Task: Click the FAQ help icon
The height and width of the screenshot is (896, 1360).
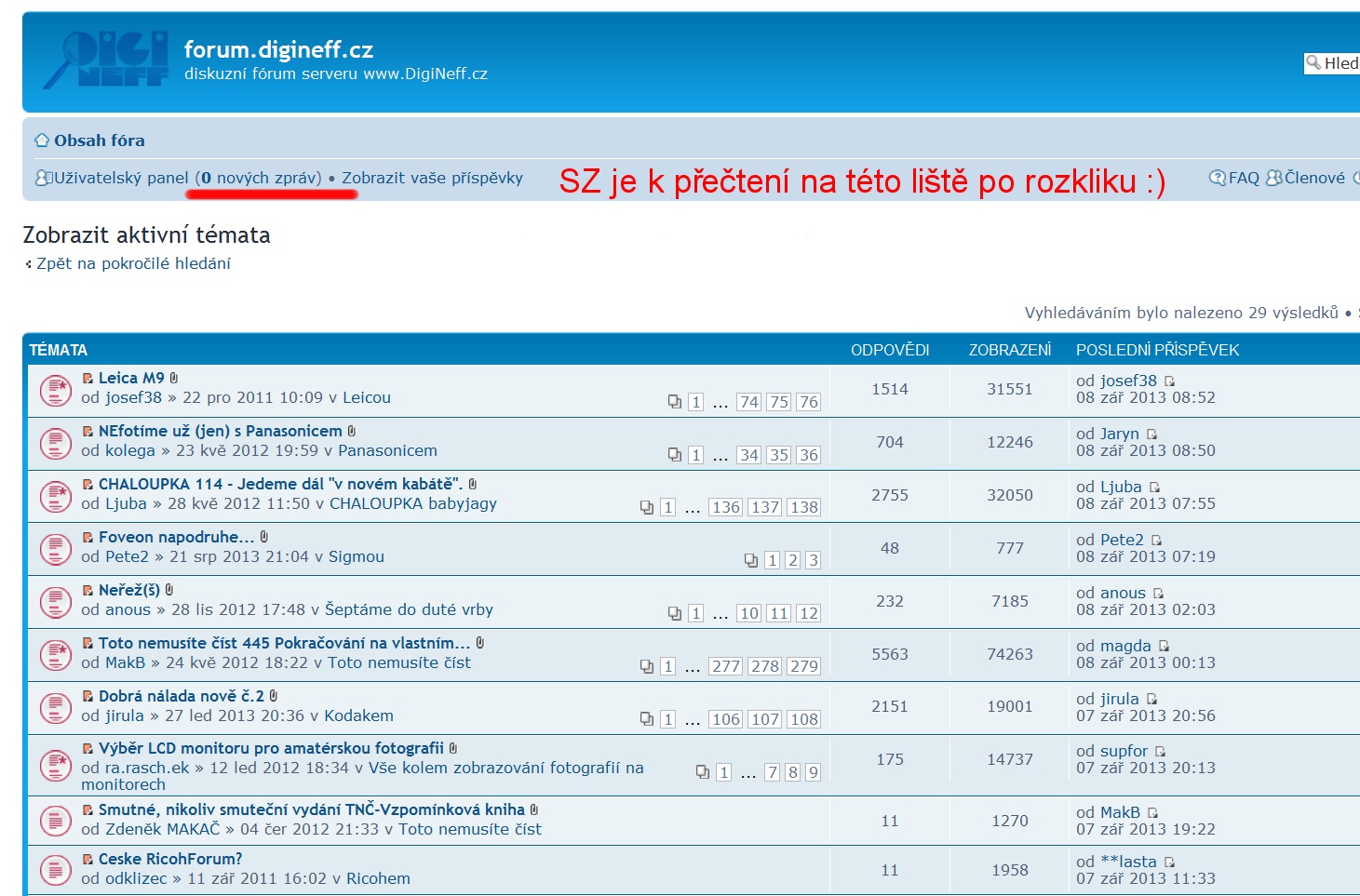Action: [1217, 178]
